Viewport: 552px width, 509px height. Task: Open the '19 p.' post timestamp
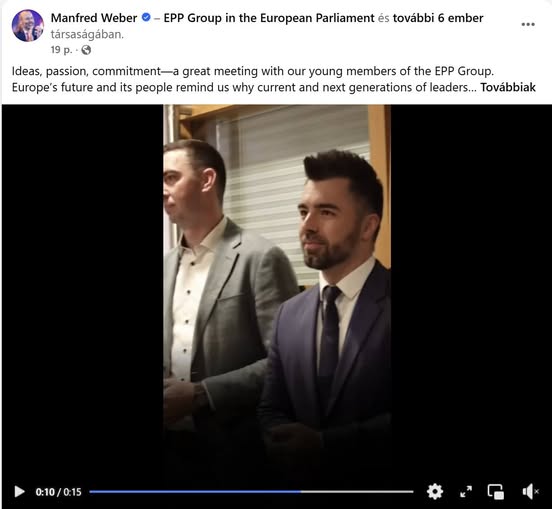[x=61, y=50]
